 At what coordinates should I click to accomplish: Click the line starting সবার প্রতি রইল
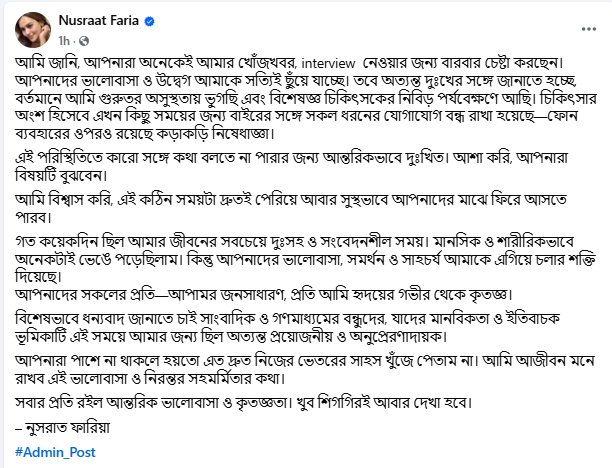coord(244,402)
